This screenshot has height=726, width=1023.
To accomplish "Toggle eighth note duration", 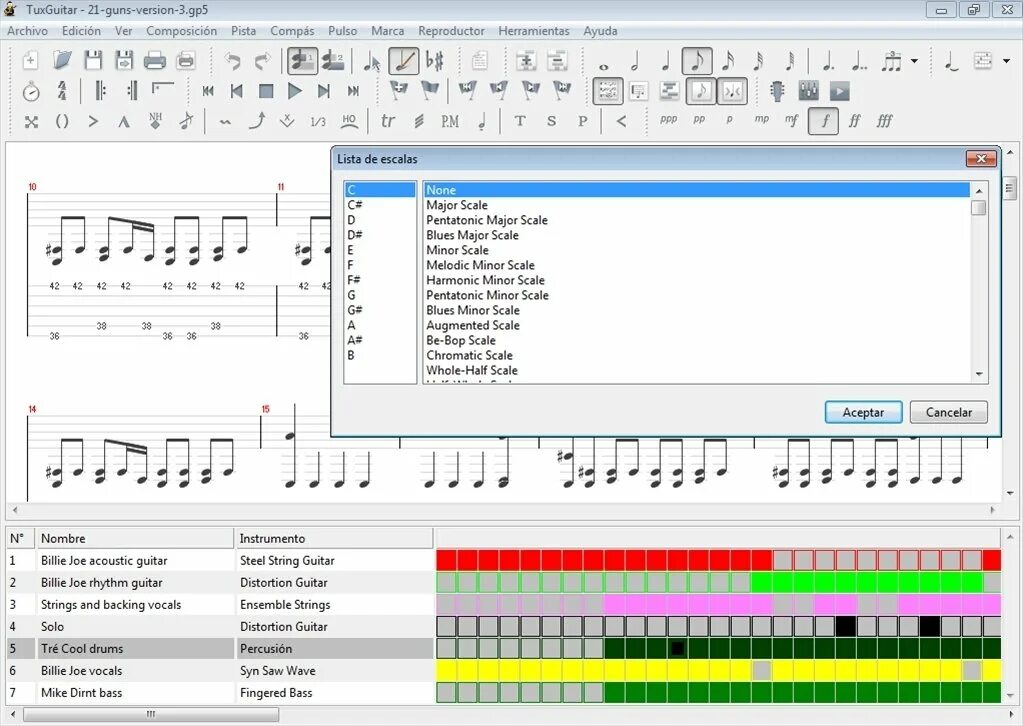I will [x=697, y=61].
